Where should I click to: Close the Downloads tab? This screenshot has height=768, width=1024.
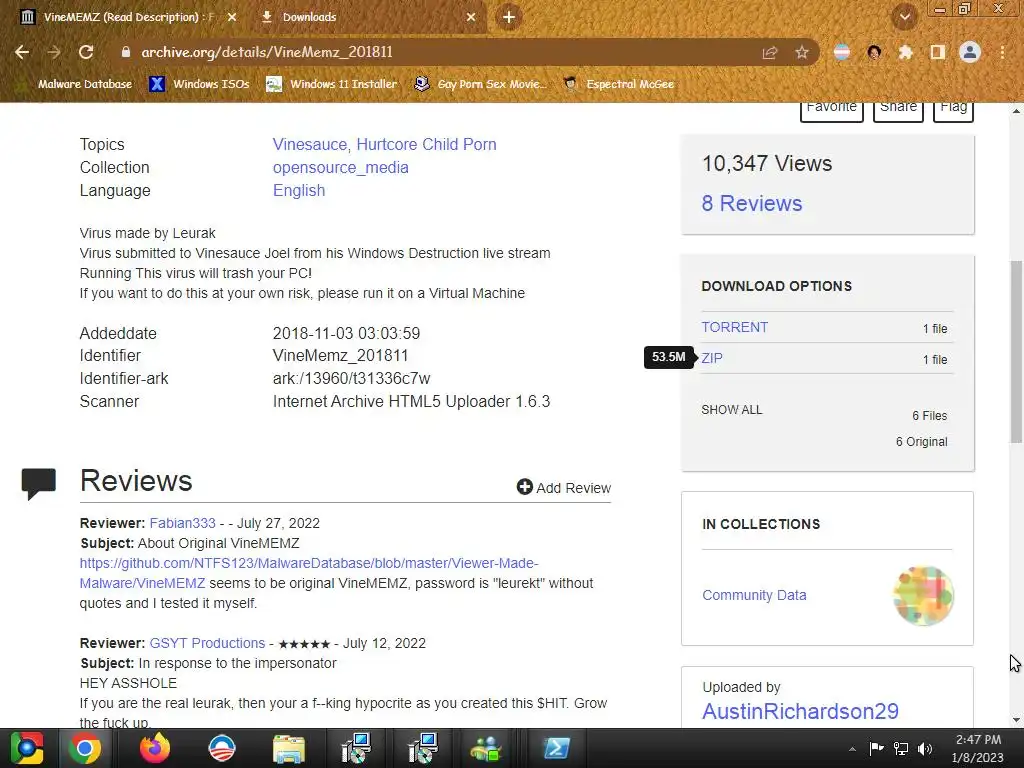click(x=471, y=17)
